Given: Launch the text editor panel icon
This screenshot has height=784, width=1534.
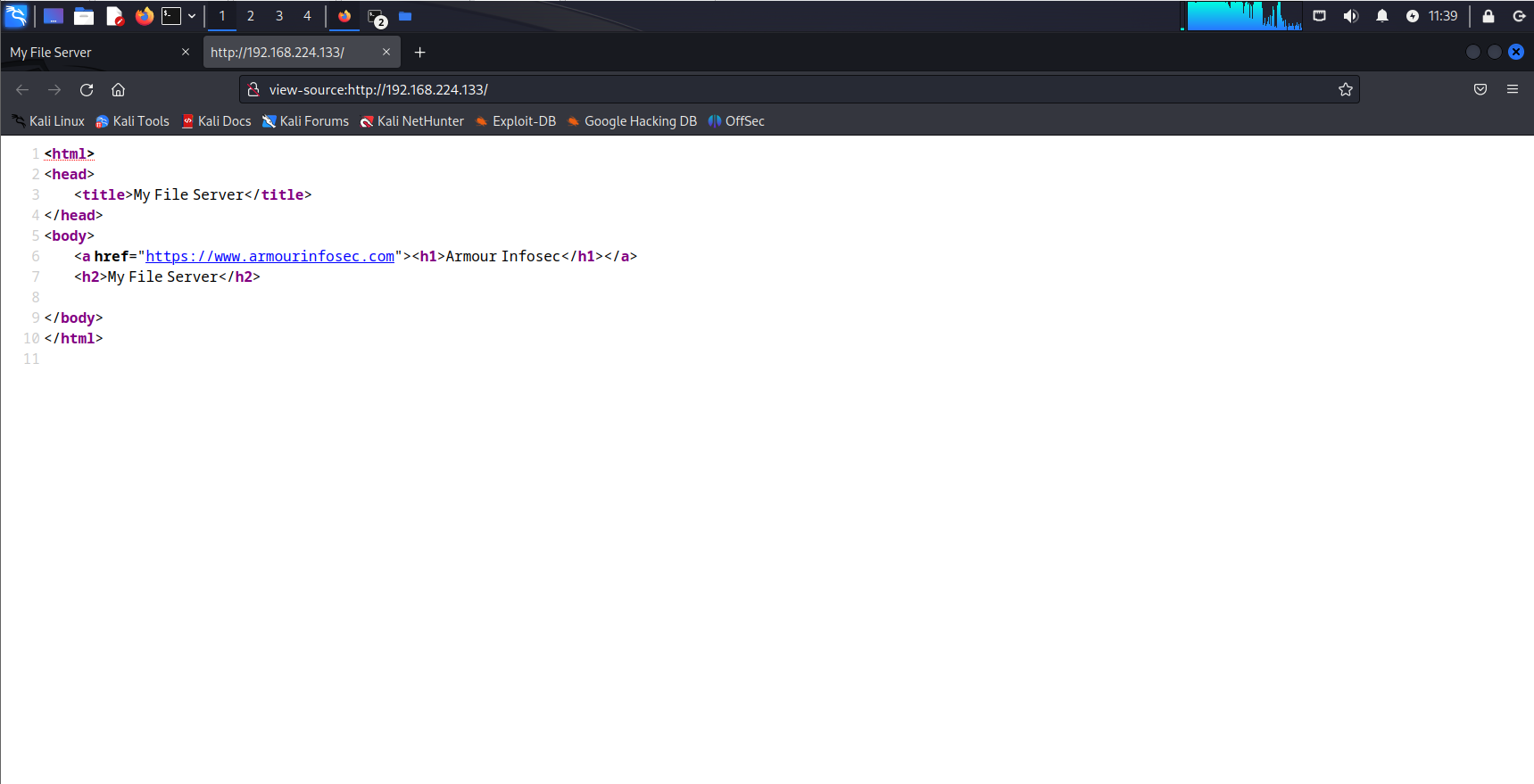Looking at the screenshot, I should pyautogui.click(x=114, y=16).
